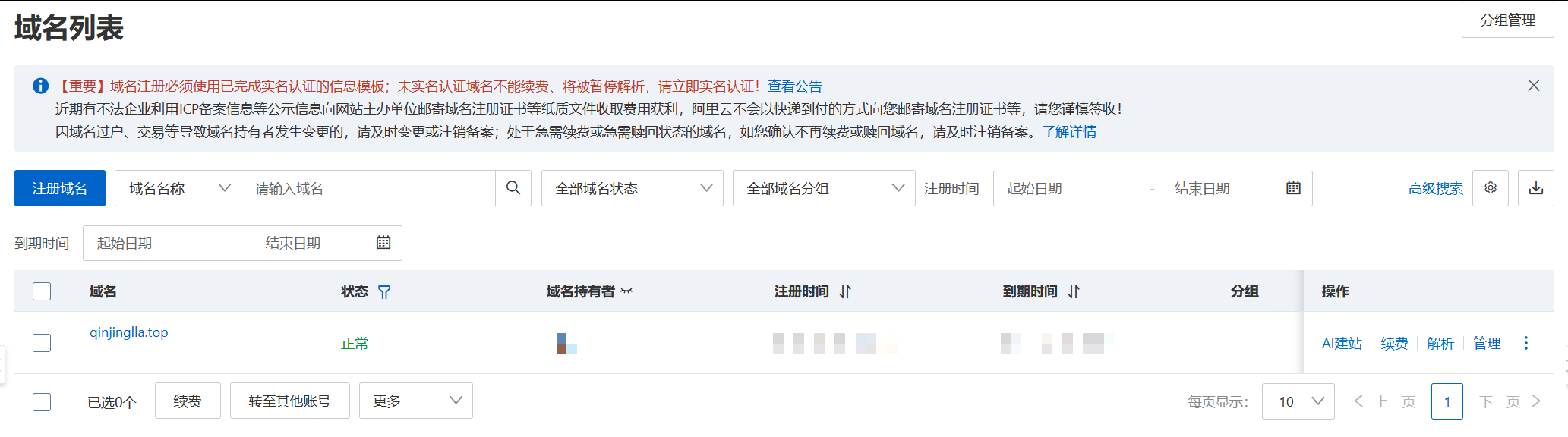
Task: Toggle 域名持有者 visibility eye icon
Action: 626,291
